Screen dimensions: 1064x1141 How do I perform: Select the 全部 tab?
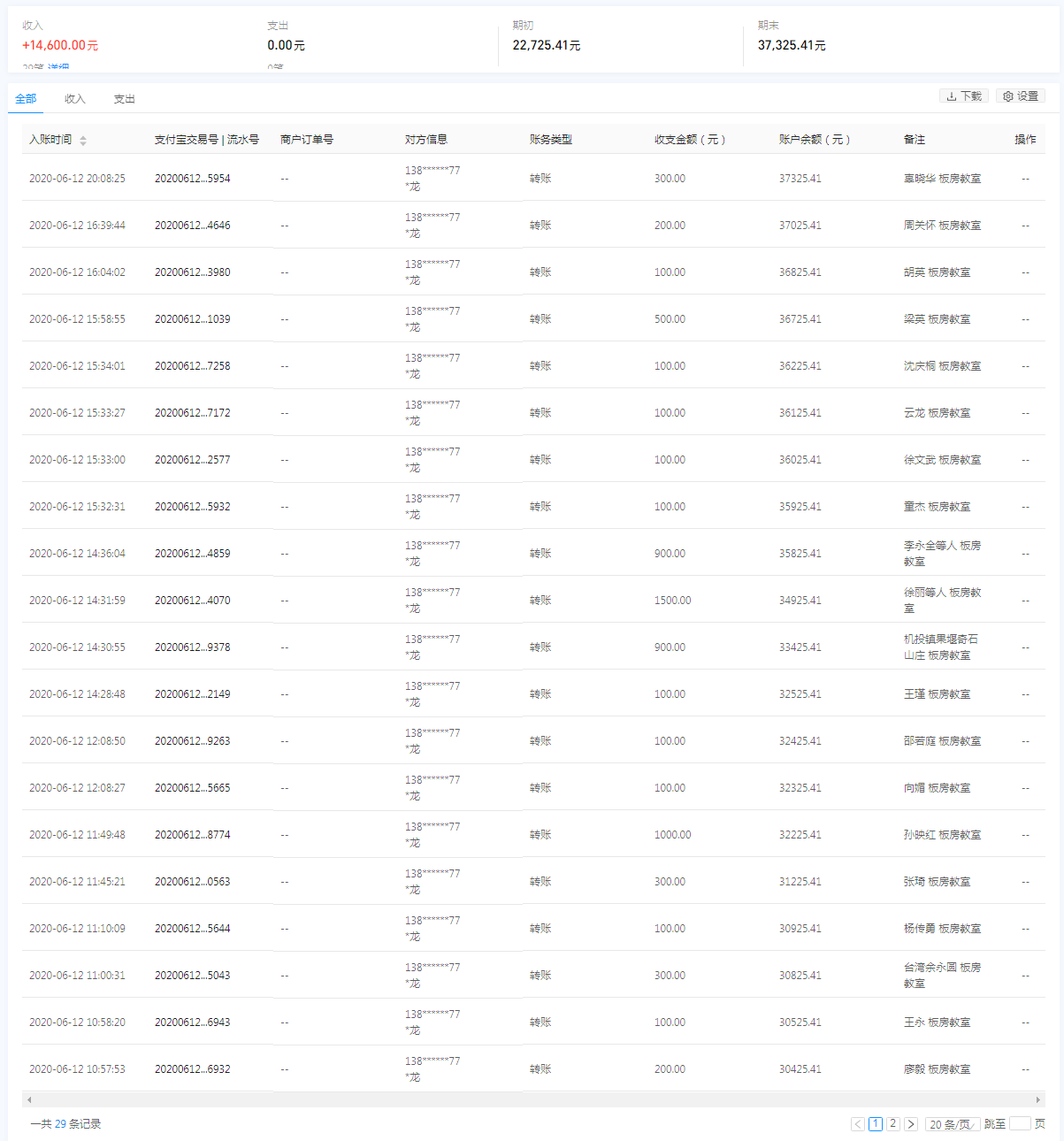point(26,99)
